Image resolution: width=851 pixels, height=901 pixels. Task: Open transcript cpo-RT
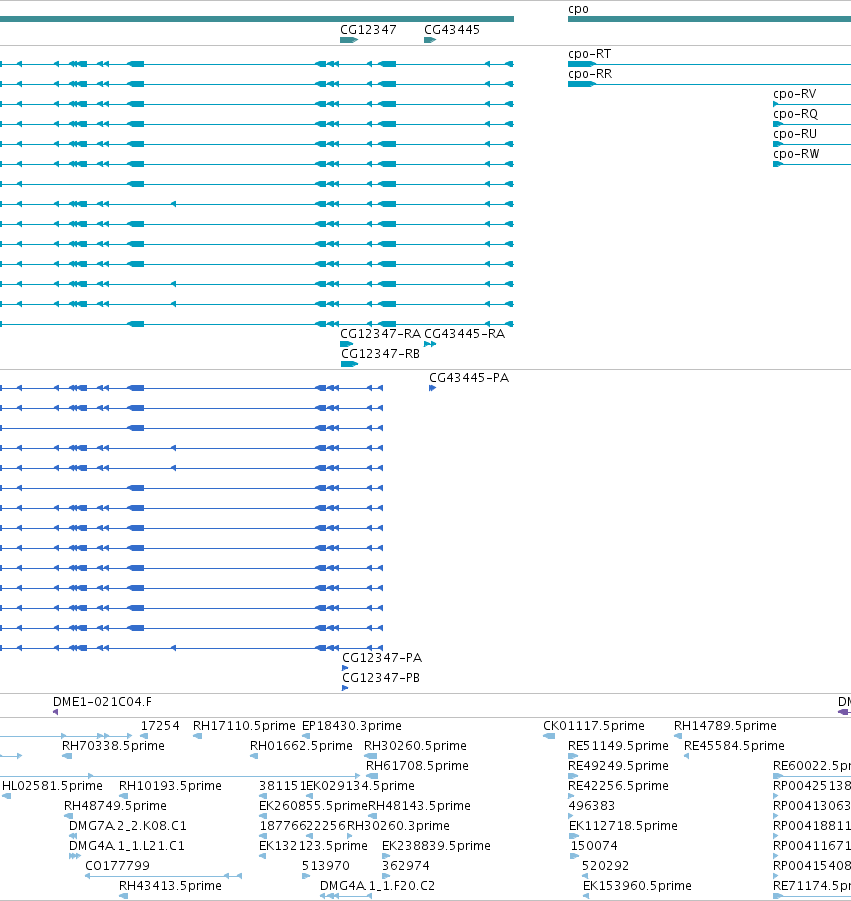tap(590, 54)
